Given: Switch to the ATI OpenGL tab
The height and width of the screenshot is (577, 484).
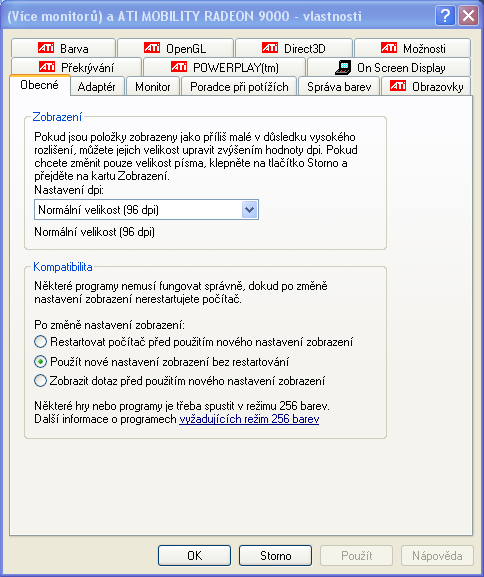Looking at the screenshot, I should 175,48.
